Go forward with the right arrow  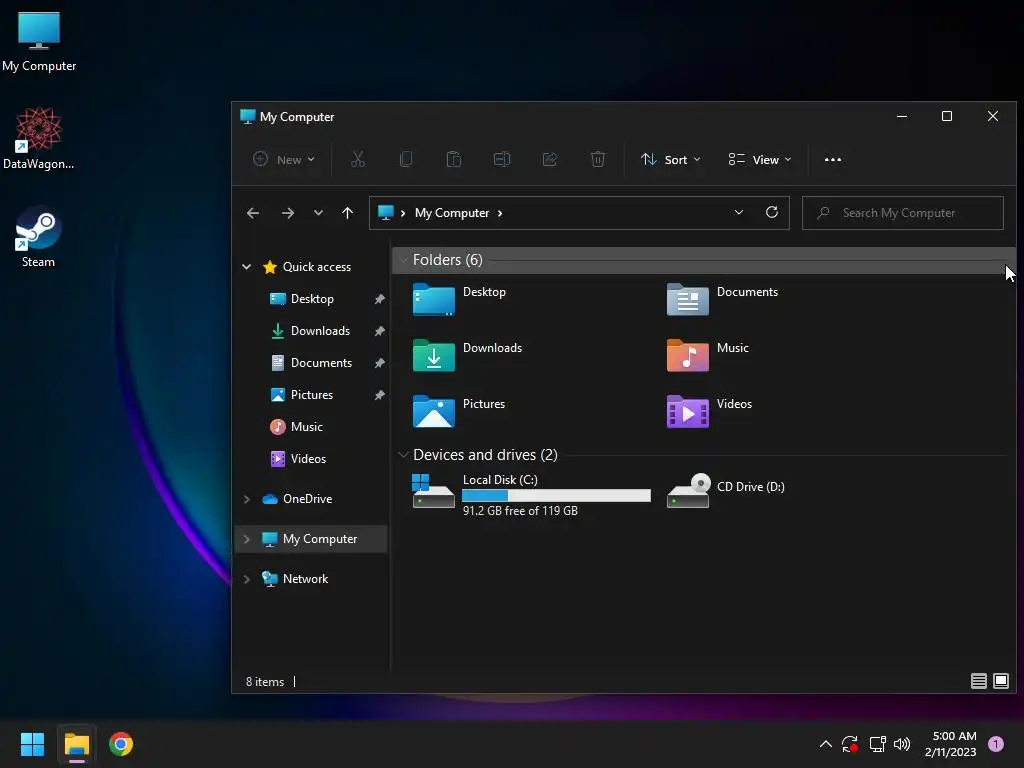point(287,213)
